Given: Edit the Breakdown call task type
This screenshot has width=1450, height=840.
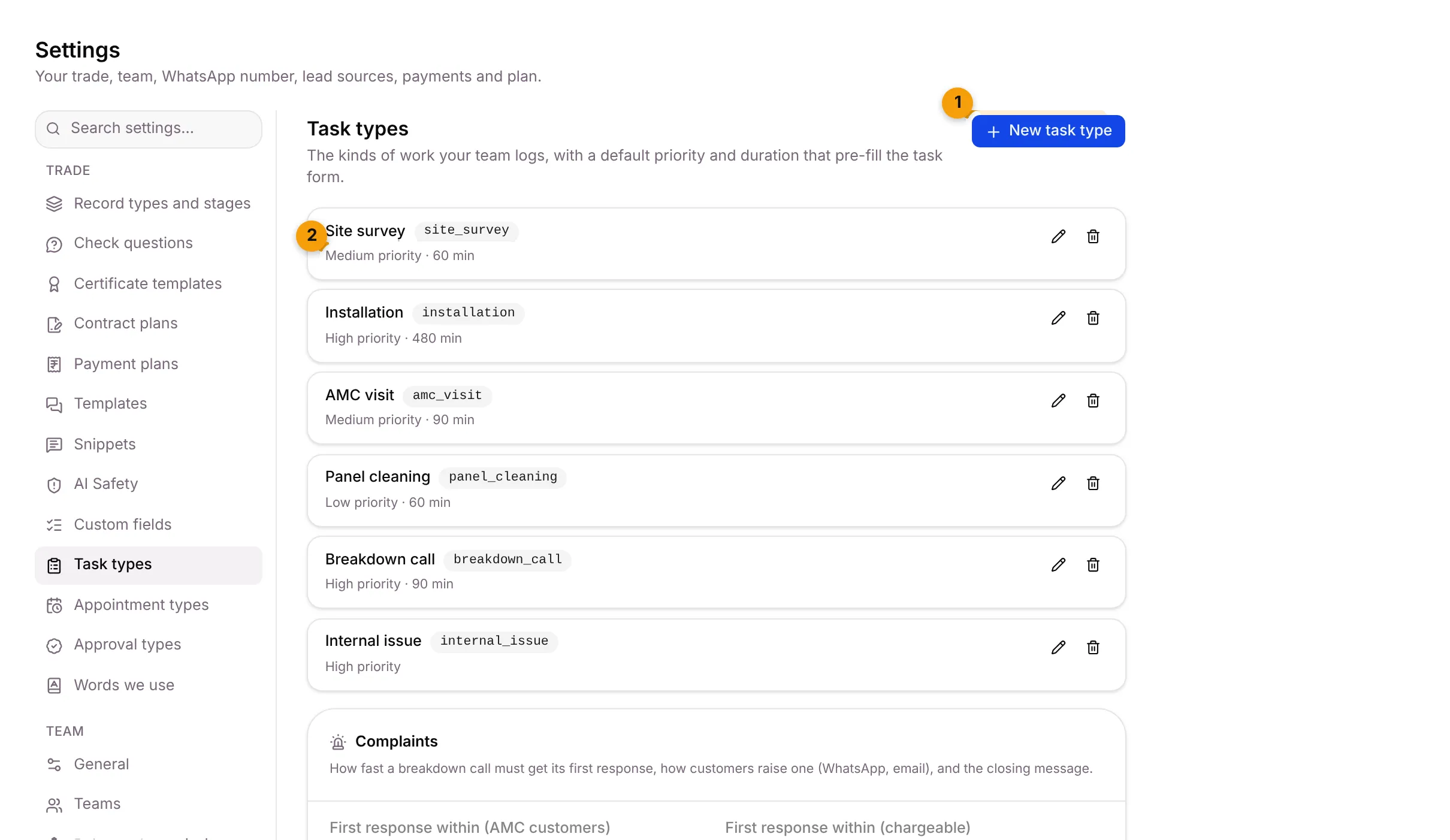Looking at the screenshot, I should point(1058,565).
